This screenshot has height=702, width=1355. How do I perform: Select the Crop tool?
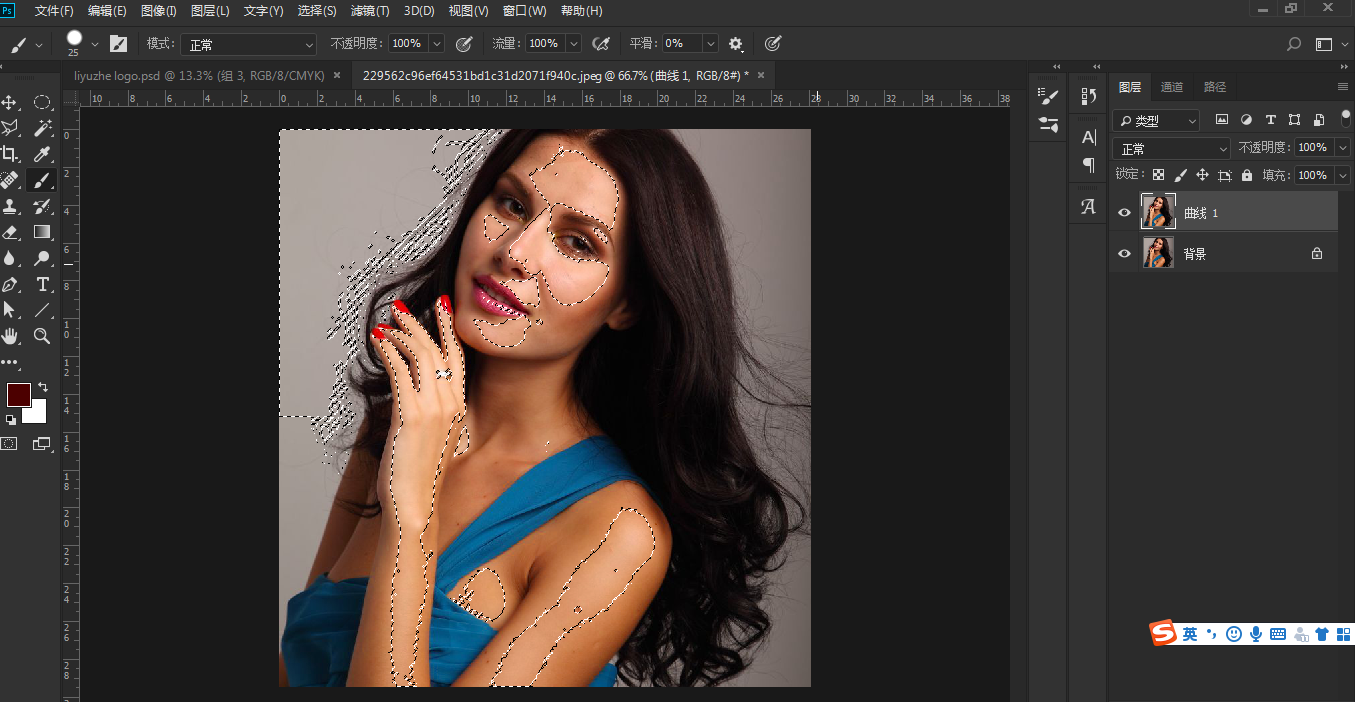coord(10,154)
